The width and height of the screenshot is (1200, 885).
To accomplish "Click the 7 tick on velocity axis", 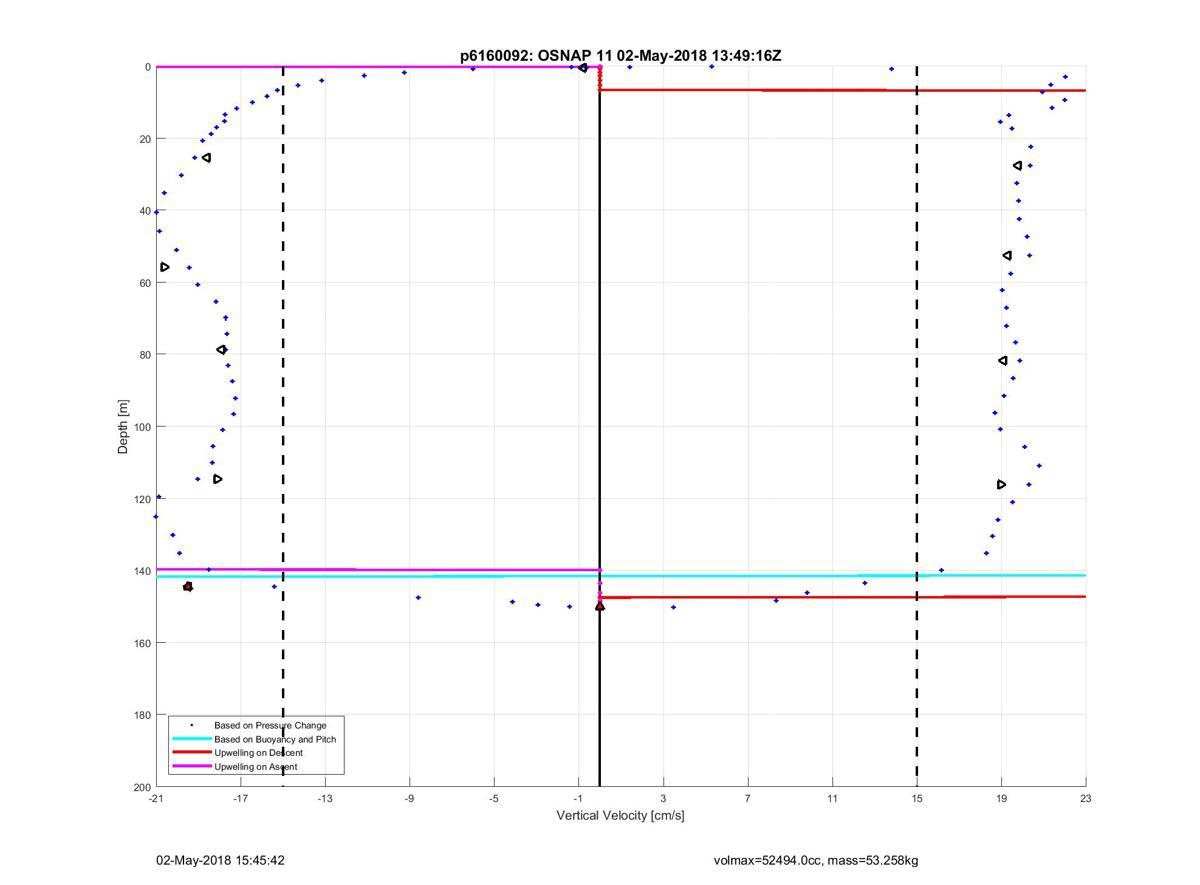I will (x=748, y=798).
